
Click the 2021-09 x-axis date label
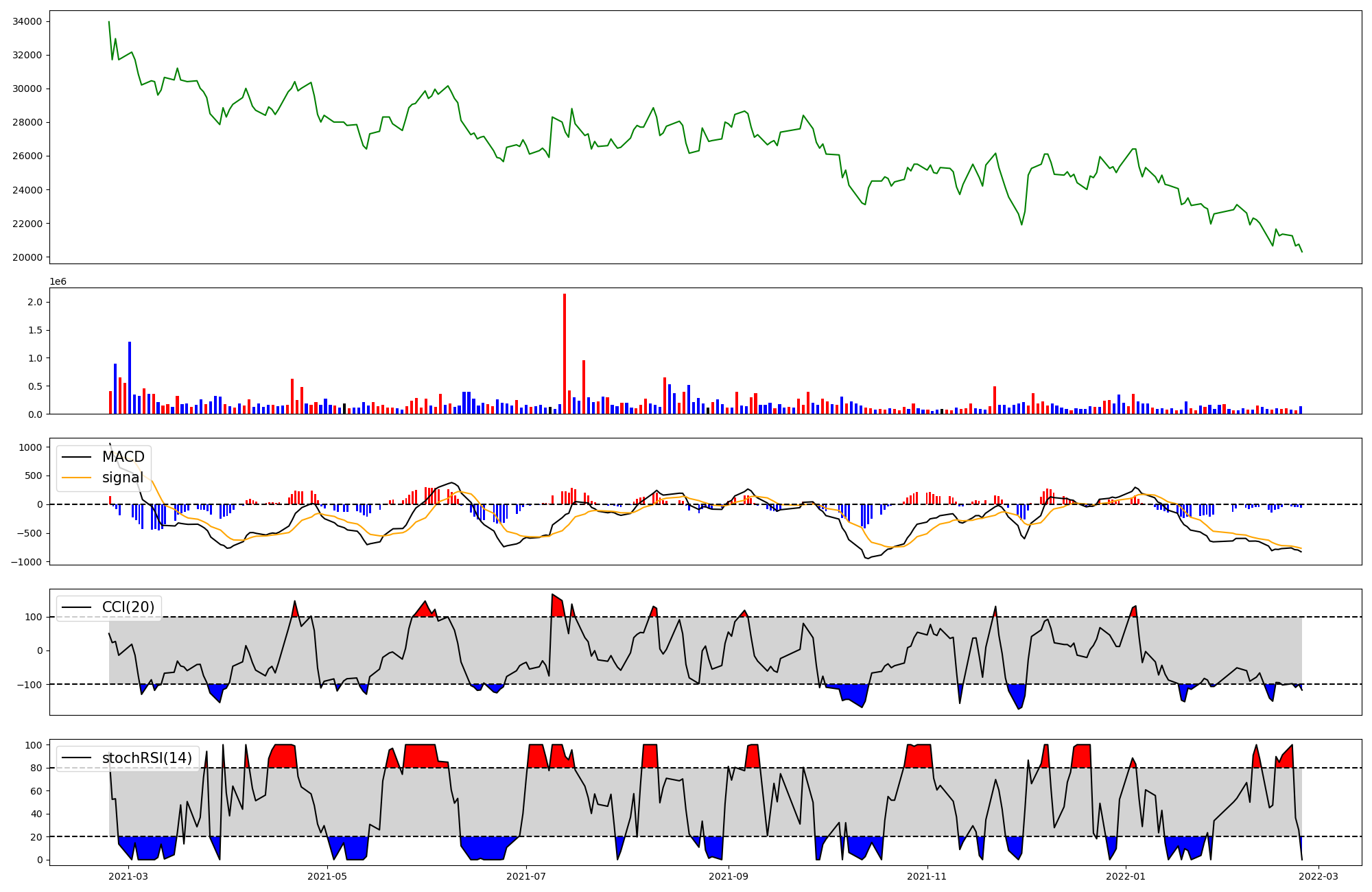[729, 876]
